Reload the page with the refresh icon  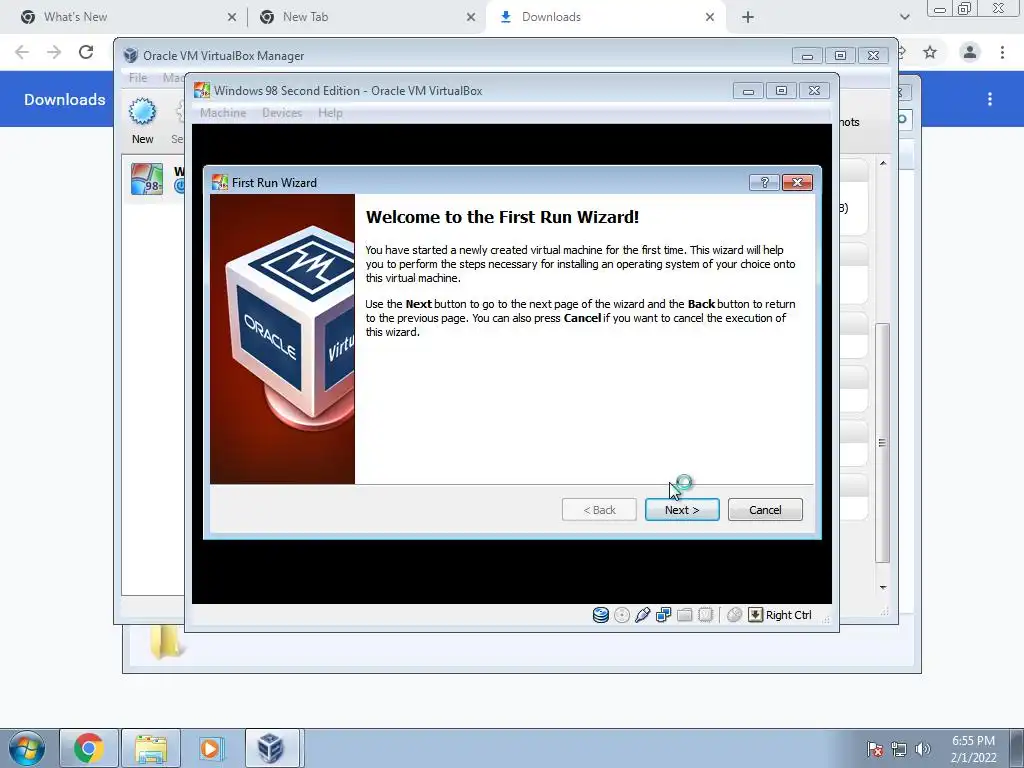click(86, 52)
